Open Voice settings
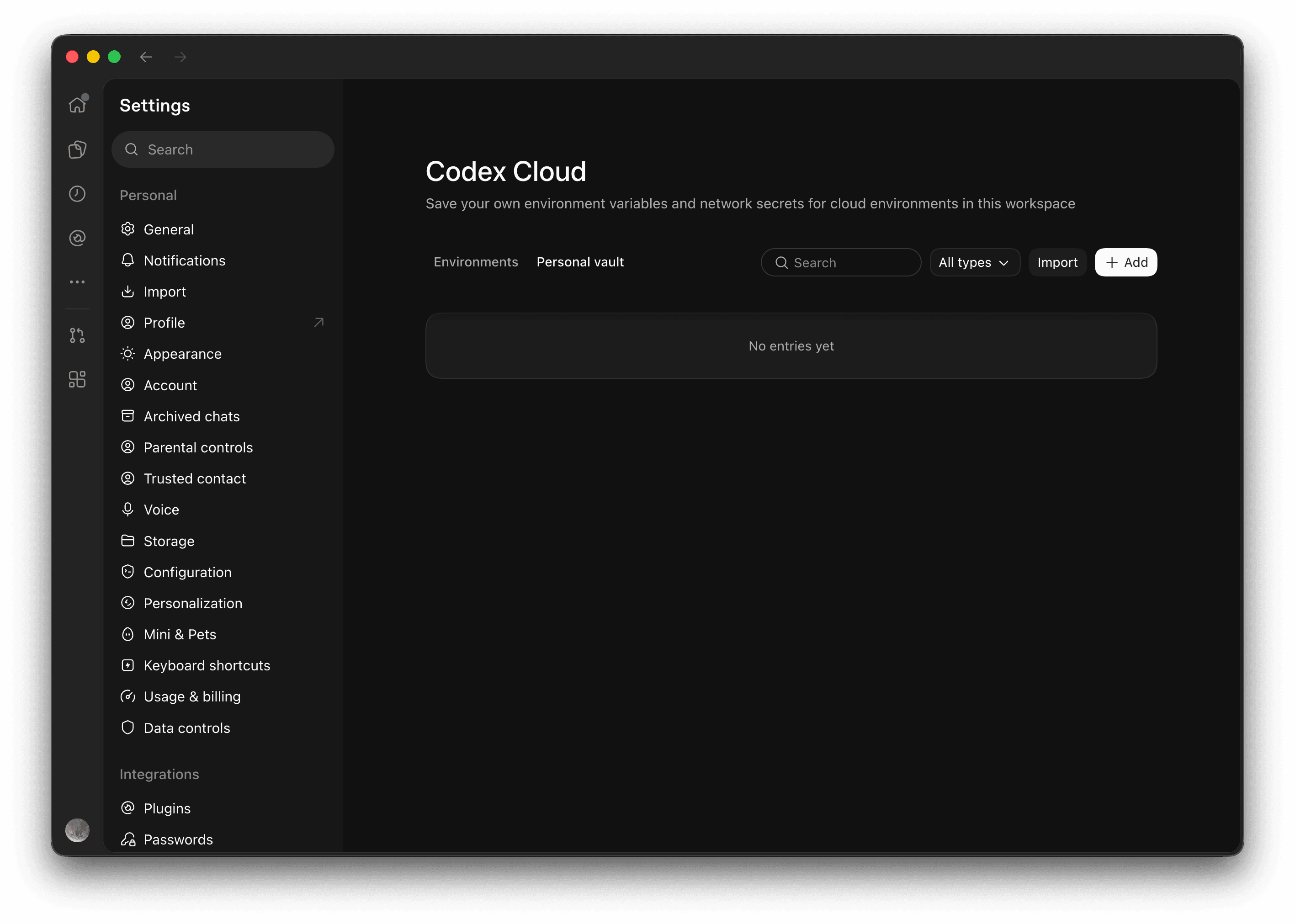Viewport: 1295px width, 924px height. pos(223,510)
